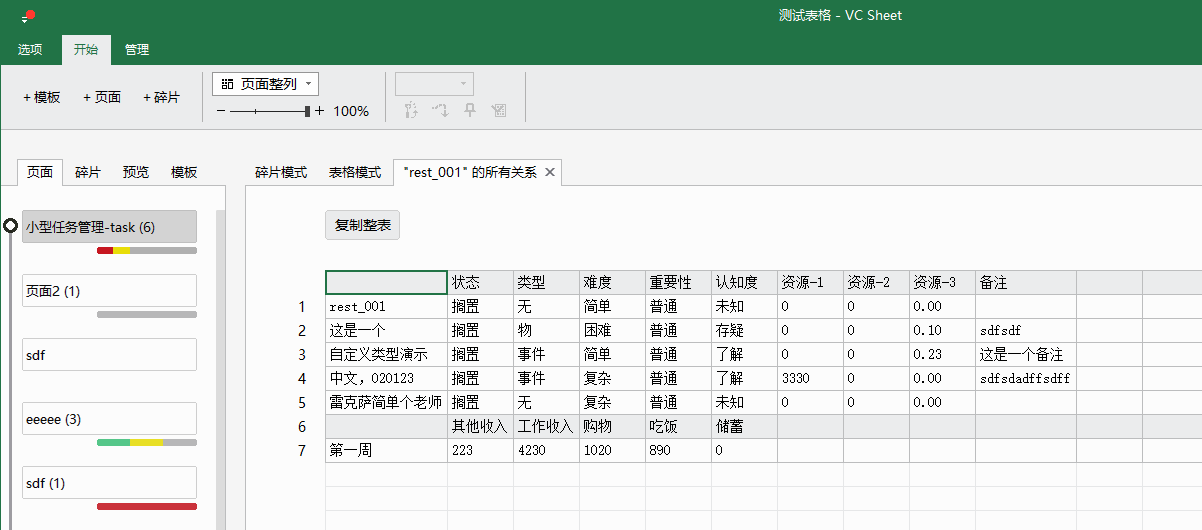The height and width of the screenshot is (530, 1202).
Task: Click the first branch-arrow toolbar icon
Action: point(410,110)
